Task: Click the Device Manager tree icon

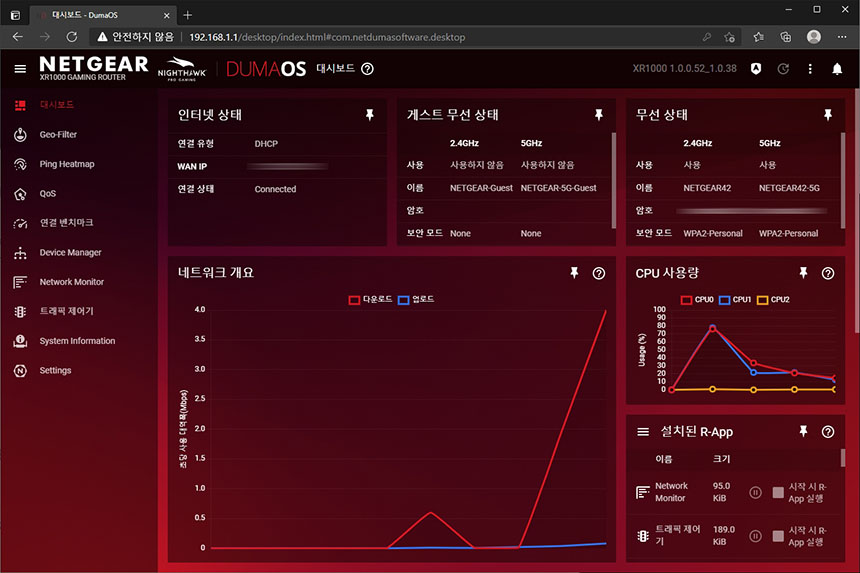Action: click(20, 253)
